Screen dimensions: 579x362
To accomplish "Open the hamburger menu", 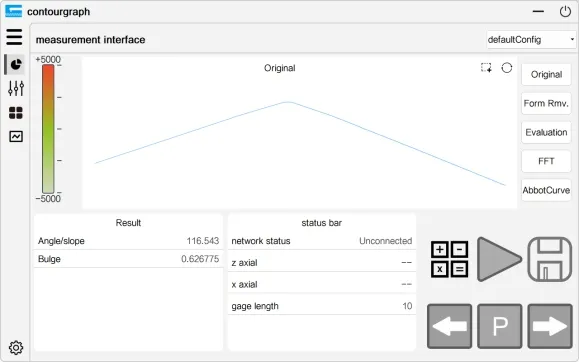I will tap(14, 37).
